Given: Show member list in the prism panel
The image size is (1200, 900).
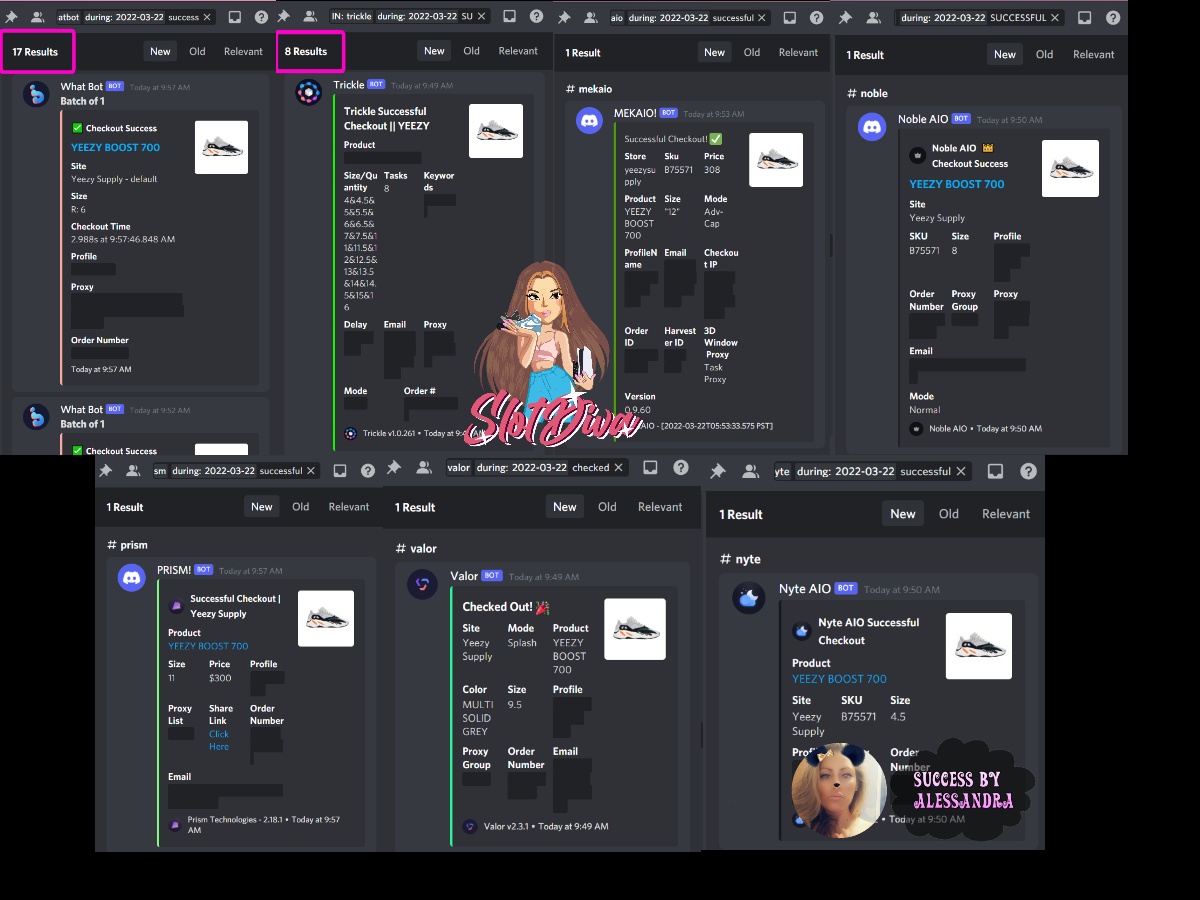Looking at the screenshot, I should click(133, 470).
